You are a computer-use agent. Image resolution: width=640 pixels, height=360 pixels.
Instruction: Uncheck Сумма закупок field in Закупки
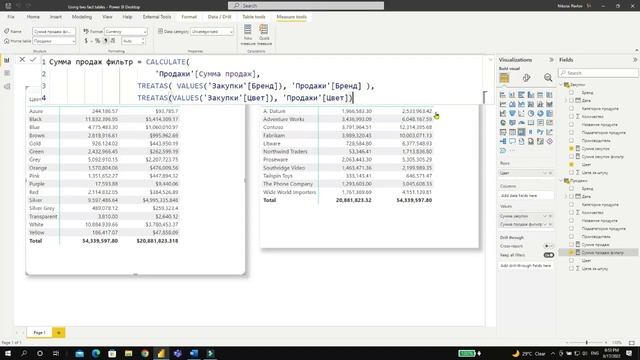click(x=571, y=149)
